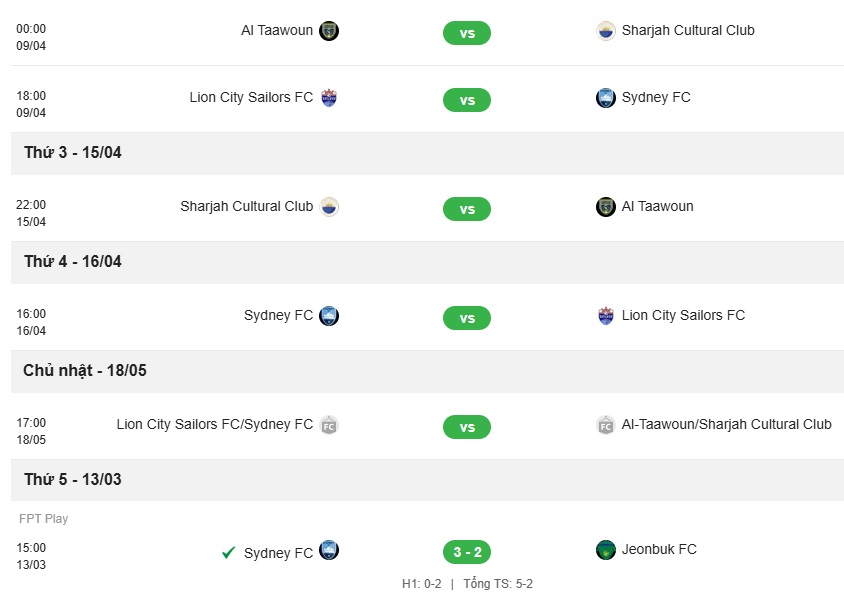Image resolution: width=844 pixels, height=598 pixels.
Task: Open VS button for Al Taawoun vs Sharjah
Action: pos(467,33)
